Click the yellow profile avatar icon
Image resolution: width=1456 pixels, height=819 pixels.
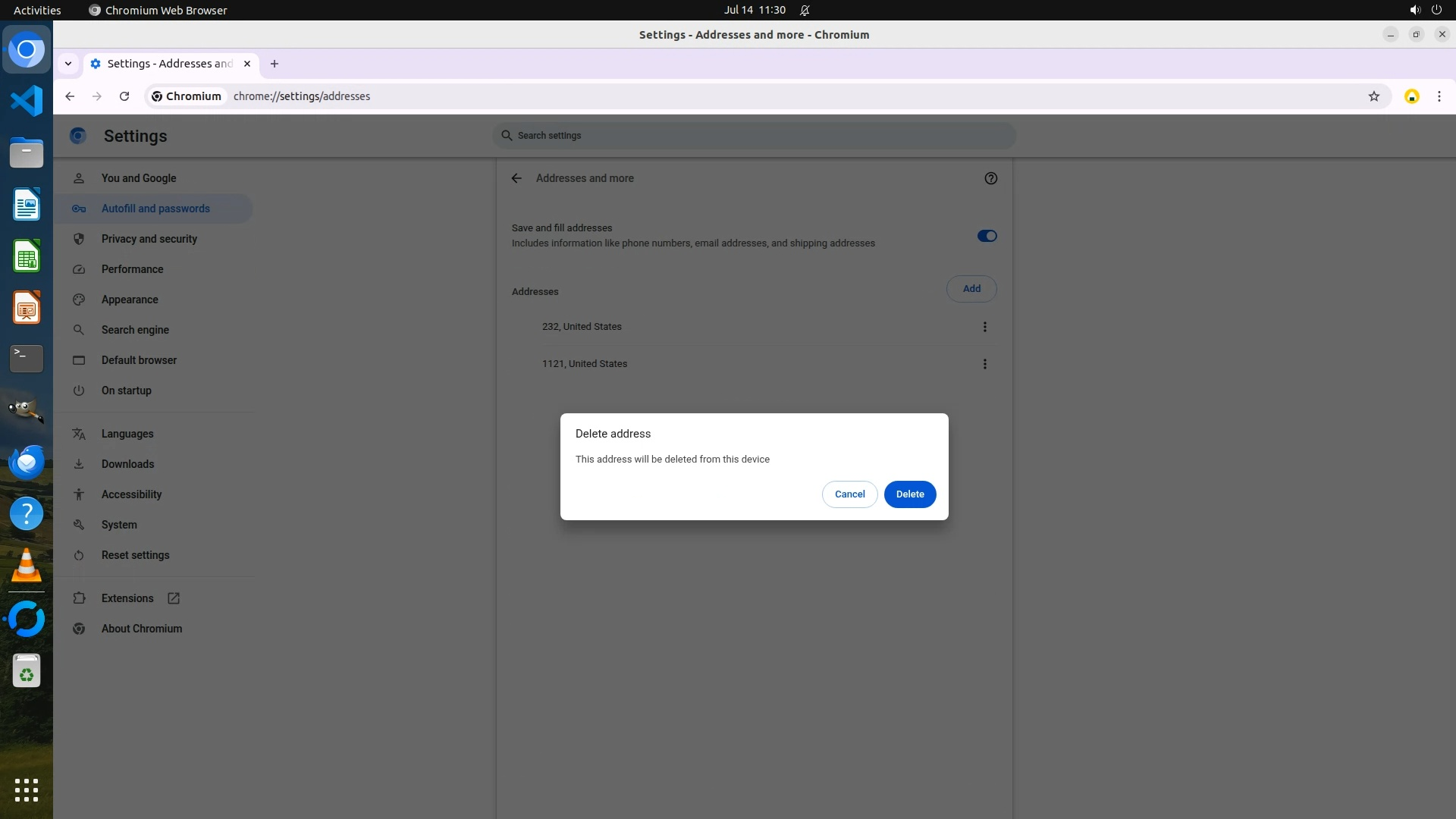click(x=1411, y=96)
